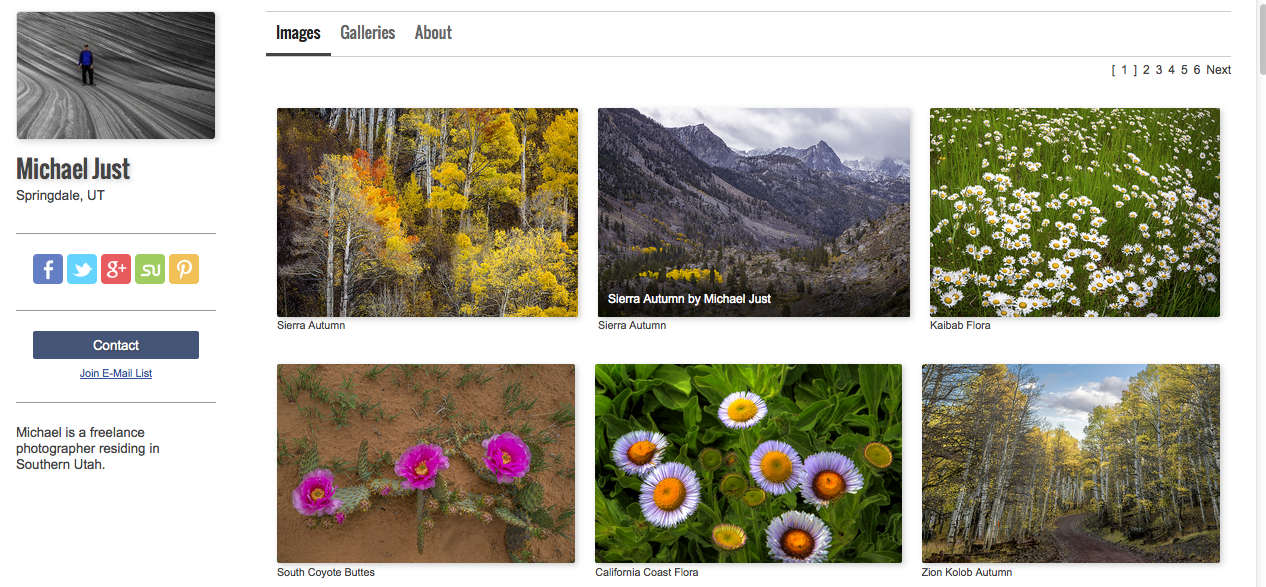Go to page 2 of images
The height and width of the screenshot is (587, 1266).
click(x=1146, y=70)
